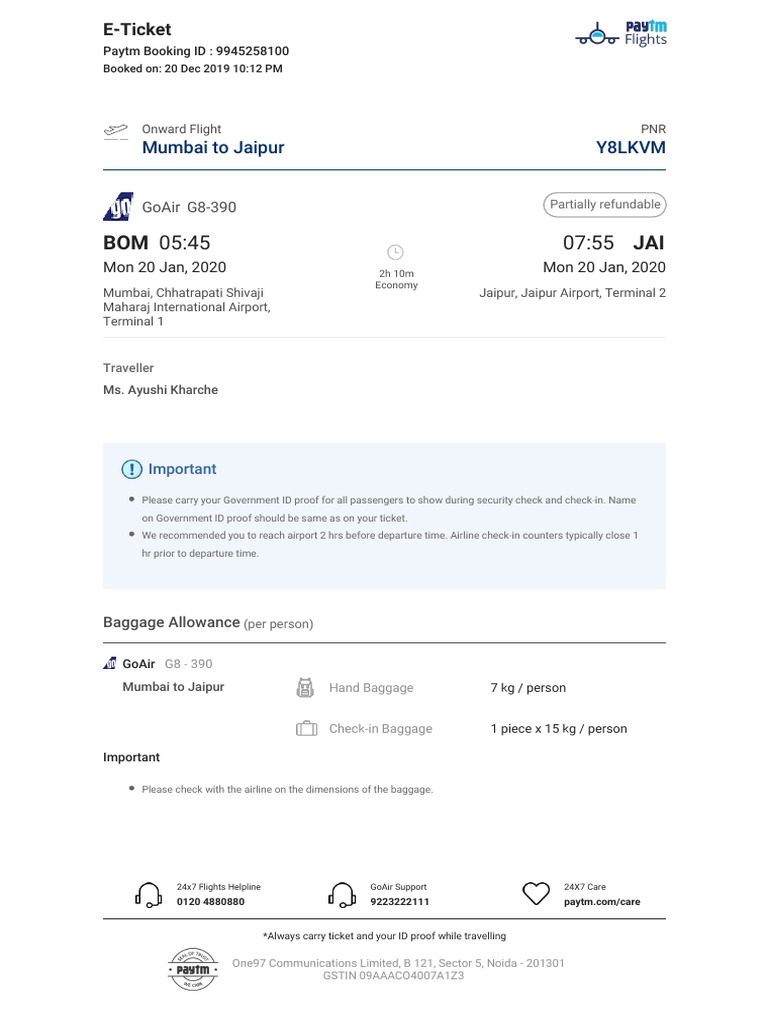768x1024 pixels.
Task: Click the check-in baggage suitcase icon
Action: (x=306, y=729)
